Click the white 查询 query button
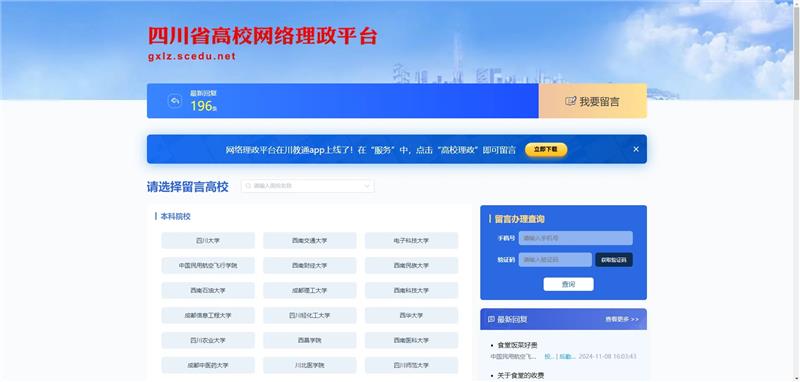This screenshot has height=382, width=800. click(x=568, y=284)
